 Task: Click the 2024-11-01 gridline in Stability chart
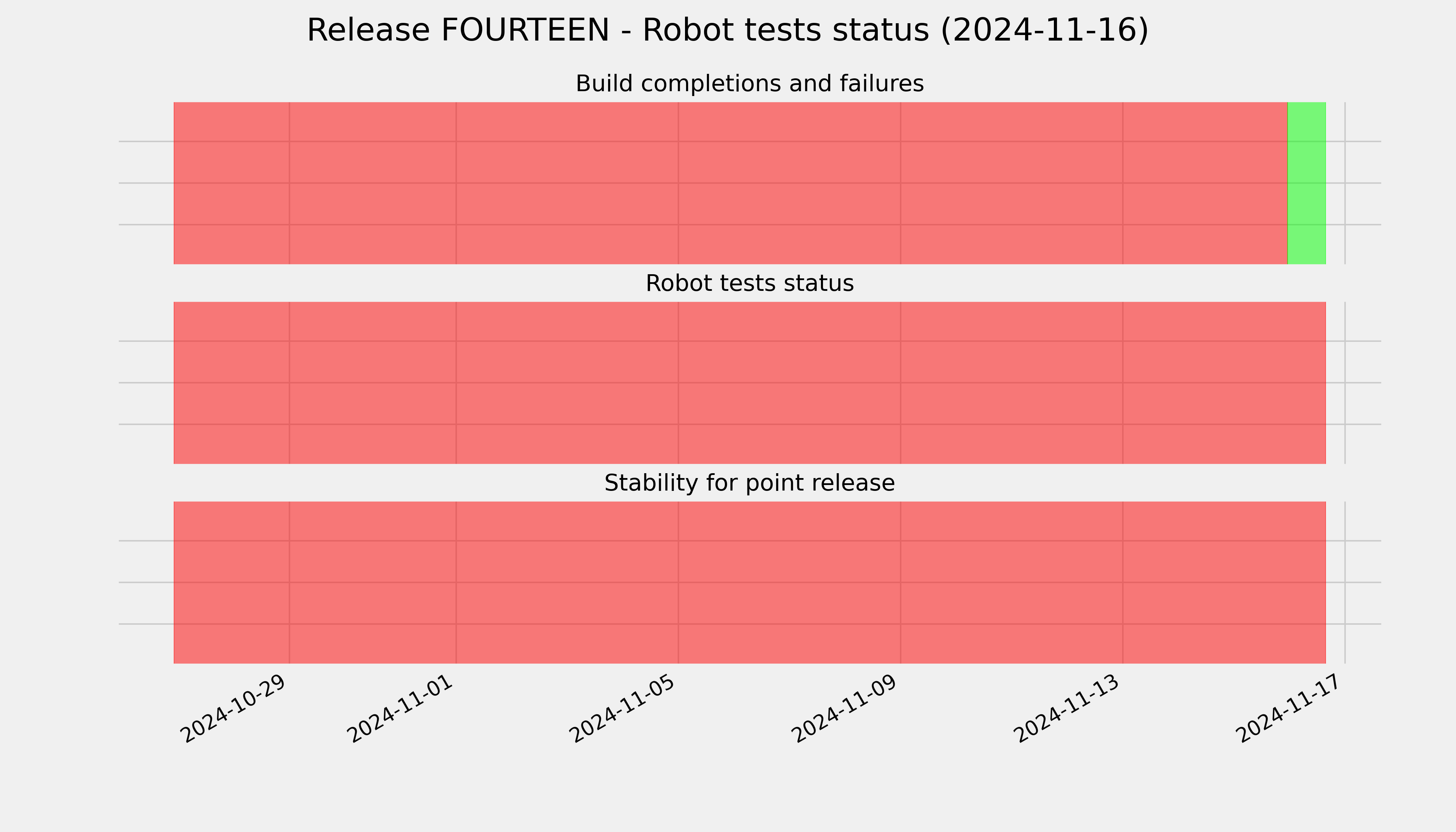(456, 582)
